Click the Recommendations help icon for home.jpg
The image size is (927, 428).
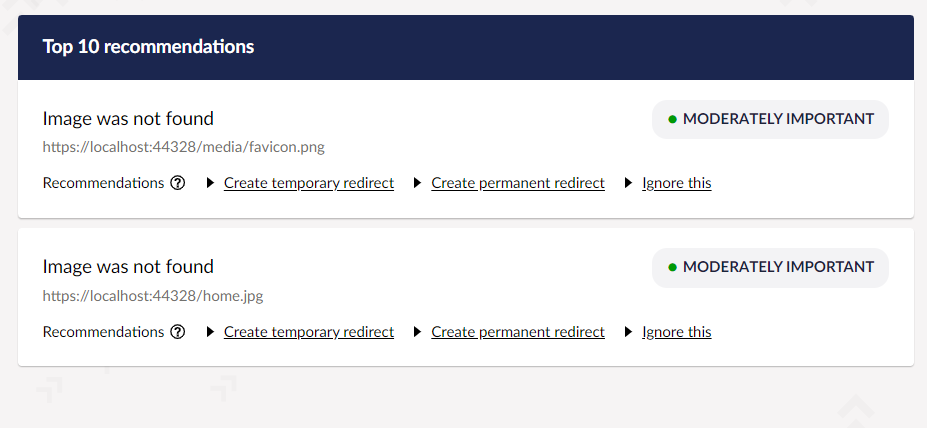tap(178, 332)
